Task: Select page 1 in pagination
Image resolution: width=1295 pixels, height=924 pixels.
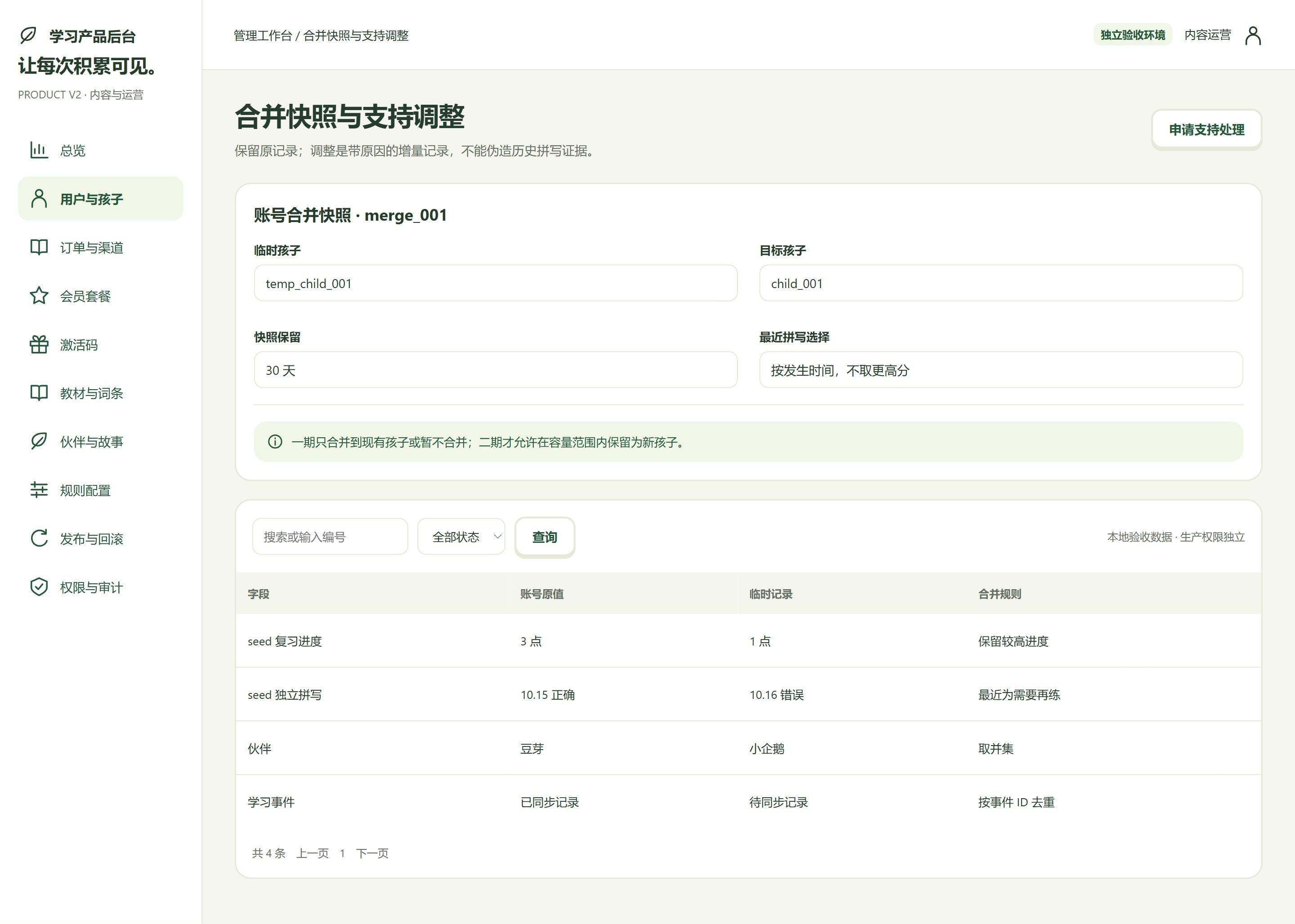Action: 342,853
